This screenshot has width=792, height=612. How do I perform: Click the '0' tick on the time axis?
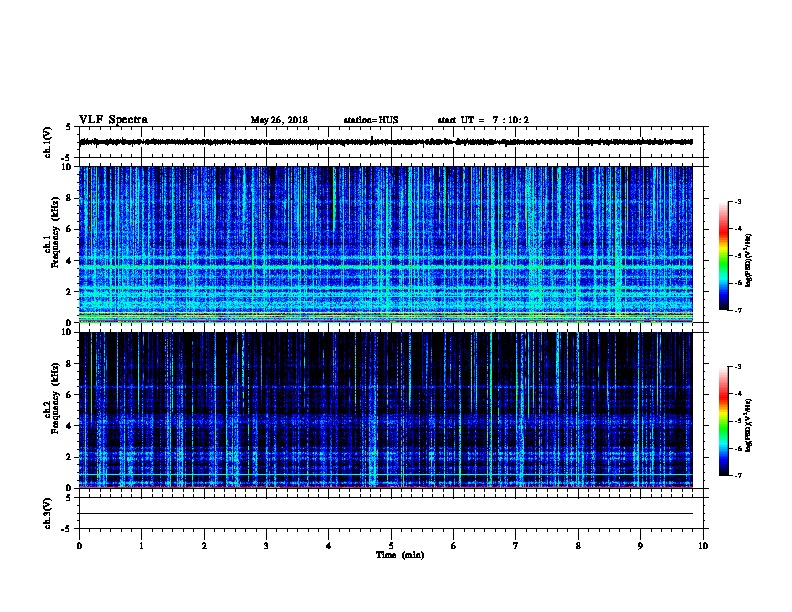[x=79, y=545]
